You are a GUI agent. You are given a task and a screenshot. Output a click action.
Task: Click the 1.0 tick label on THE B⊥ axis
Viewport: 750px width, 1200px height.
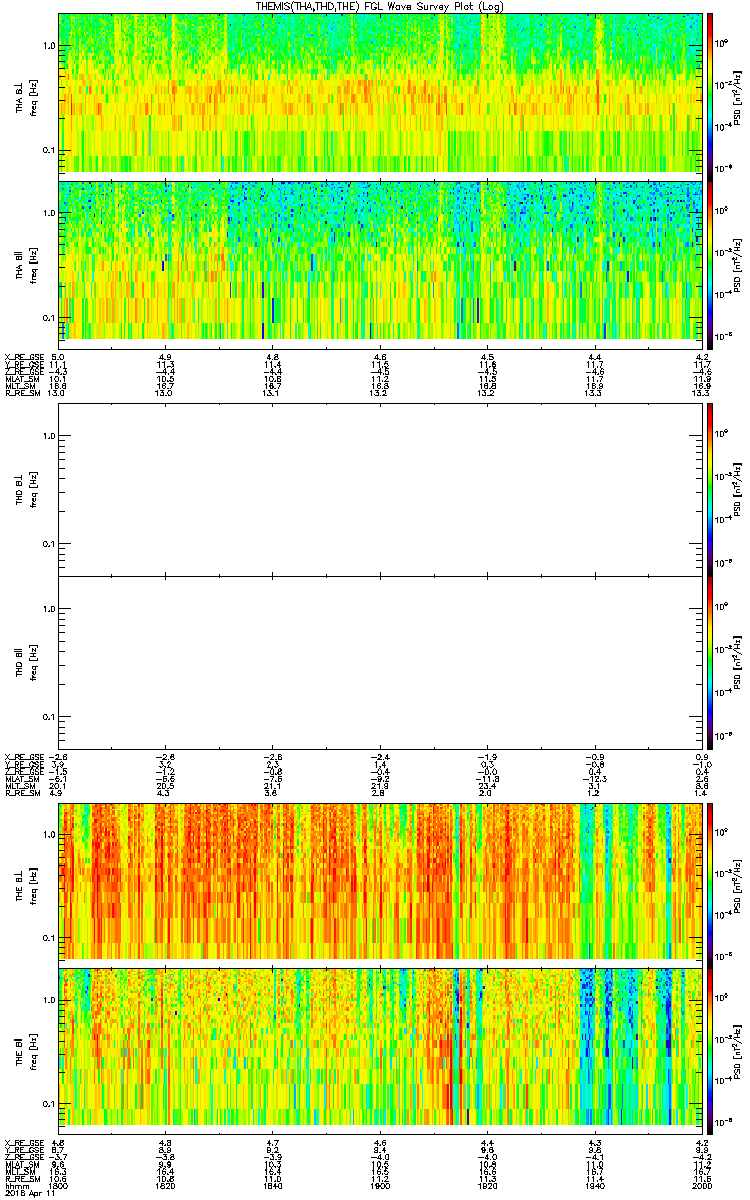49,833
